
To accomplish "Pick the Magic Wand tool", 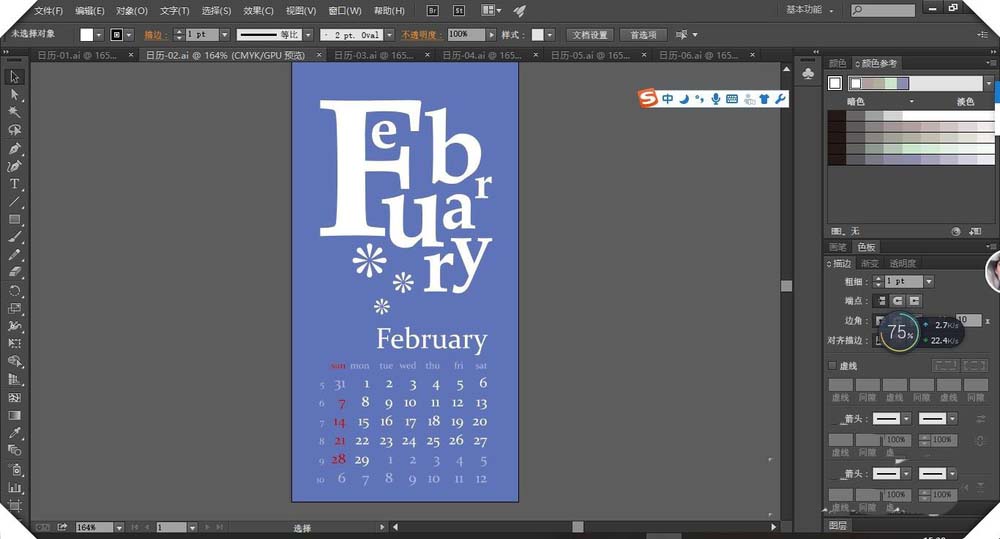I will point(15,112).
